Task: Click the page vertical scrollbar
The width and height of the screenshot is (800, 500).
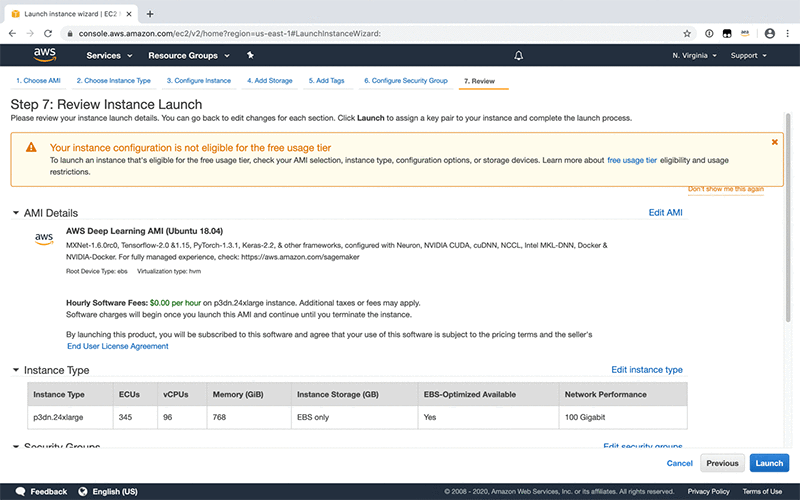Action: pos(788,218)
